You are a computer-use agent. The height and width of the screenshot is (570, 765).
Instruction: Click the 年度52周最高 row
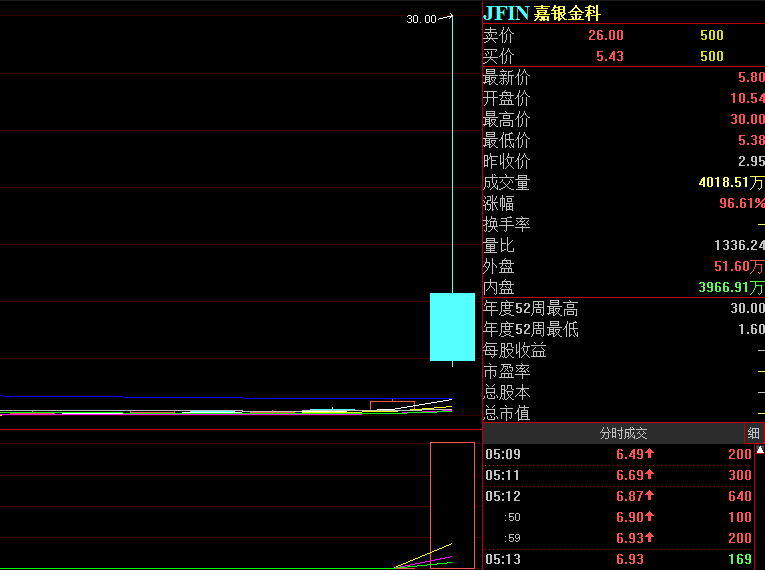click(624, 308)
